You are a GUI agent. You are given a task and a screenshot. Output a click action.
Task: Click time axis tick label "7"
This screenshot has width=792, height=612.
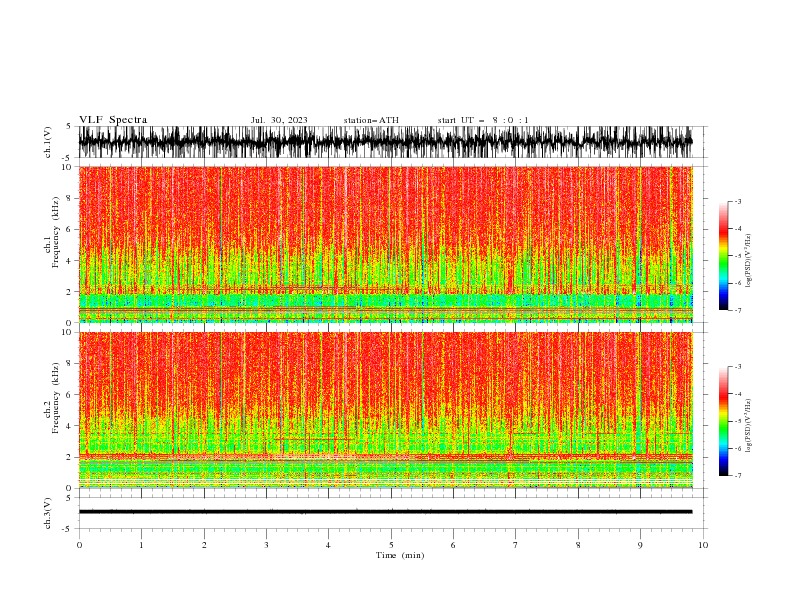[515, 545]
